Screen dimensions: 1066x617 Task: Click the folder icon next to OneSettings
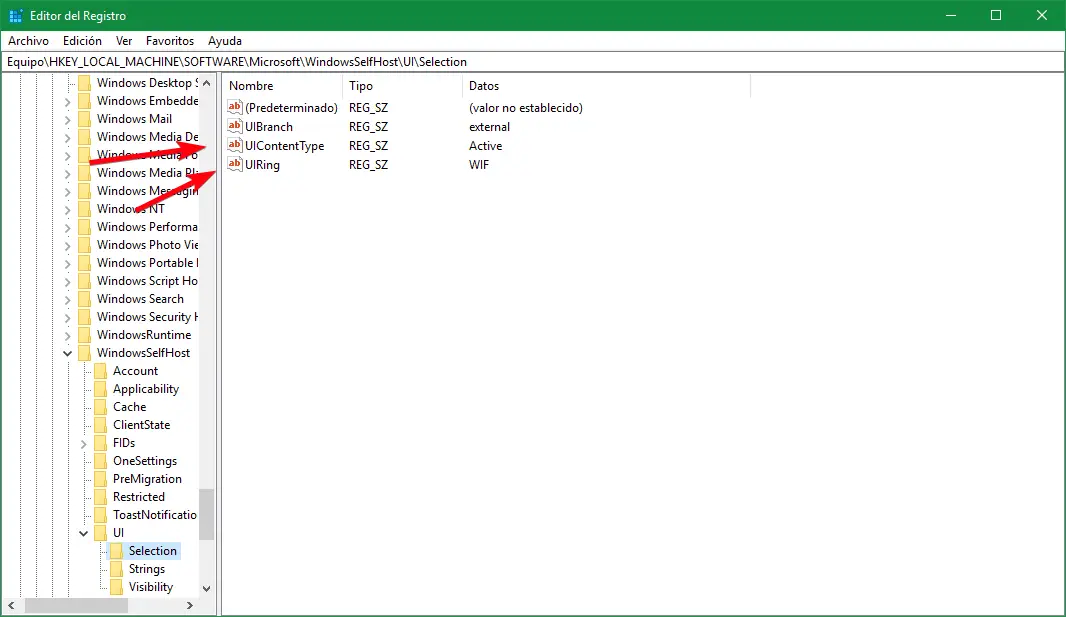coord(101,461)
